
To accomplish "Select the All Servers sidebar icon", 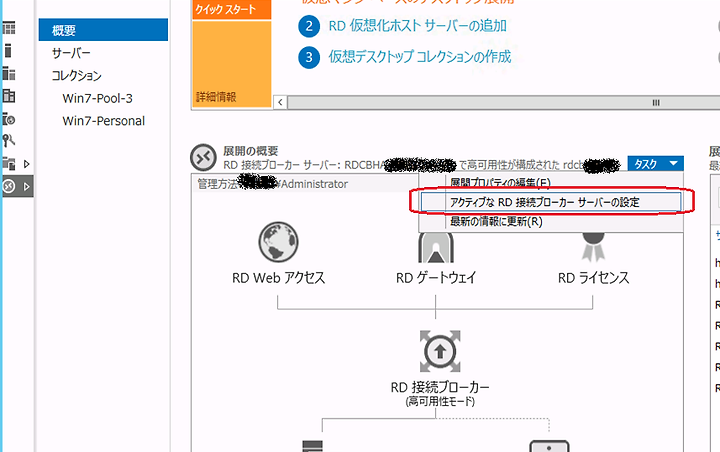I will pyautogui.click(x=9, y=73).
